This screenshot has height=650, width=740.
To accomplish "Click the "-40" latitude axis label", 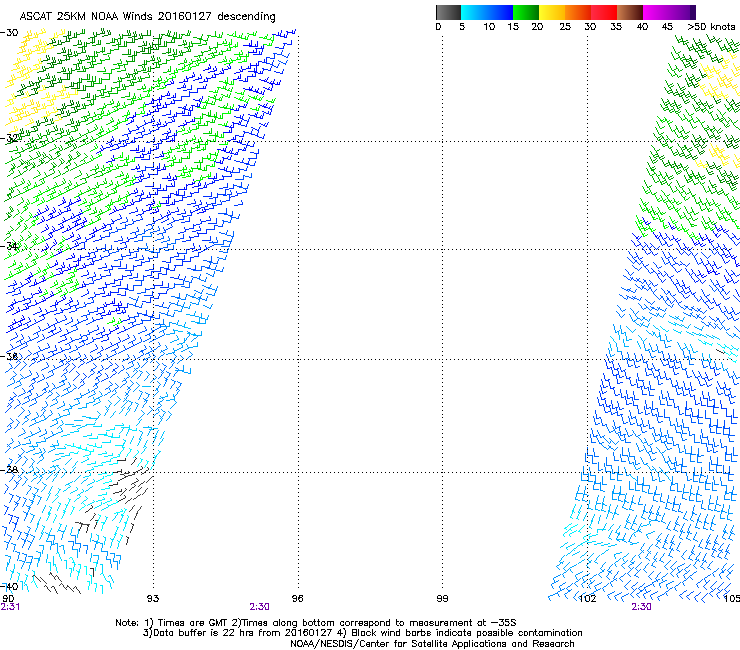I will pyautogui.click(x=9, y=586).
